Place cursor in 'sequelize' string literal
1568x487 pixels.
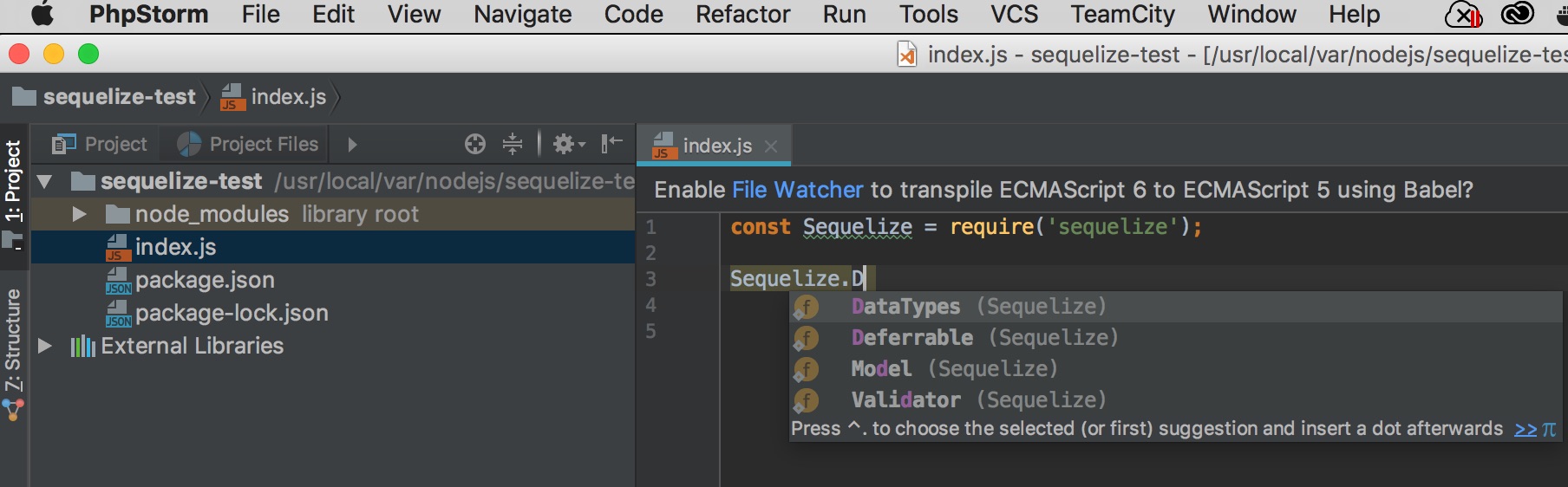[1113, 227]
